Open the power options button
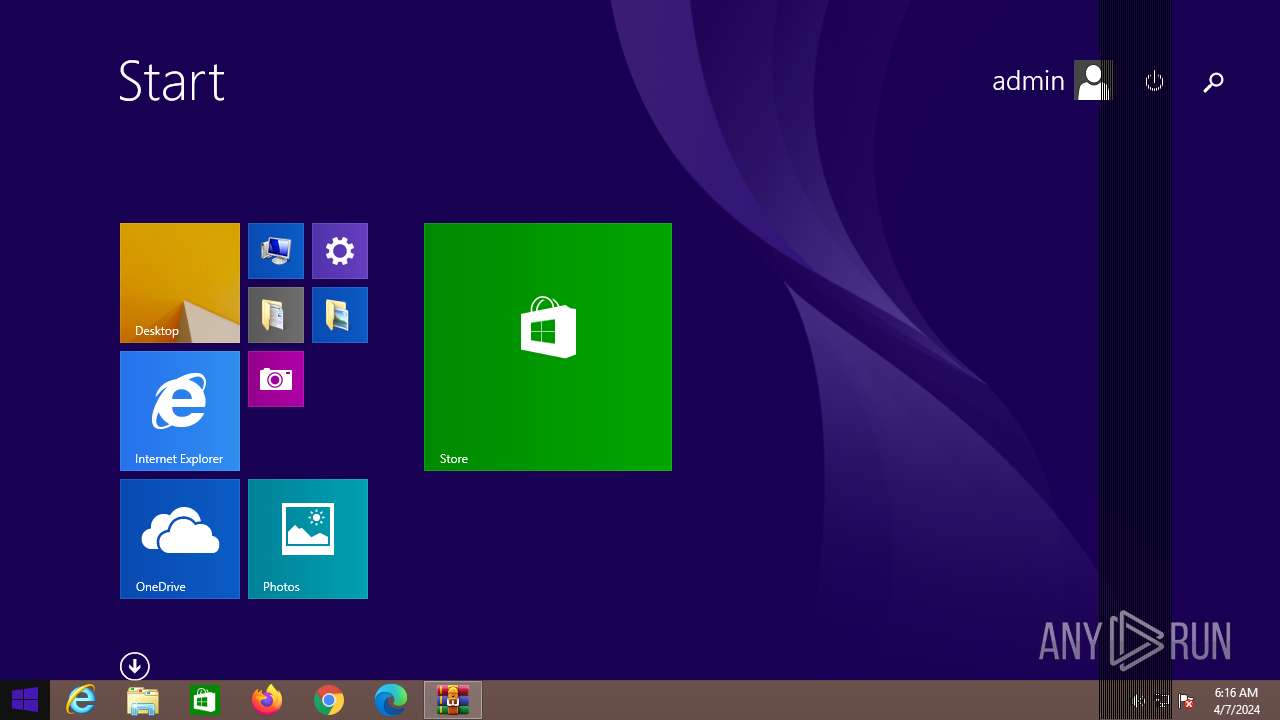The width and height of the screenshot is (1280, 720). point(1155,81)
